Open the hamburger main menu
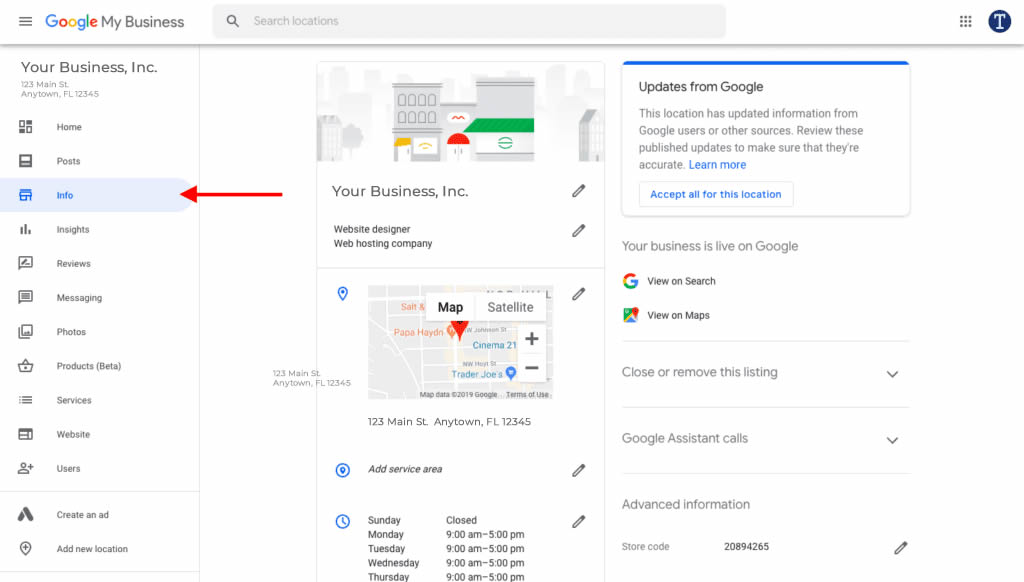 tap(26, 21)
